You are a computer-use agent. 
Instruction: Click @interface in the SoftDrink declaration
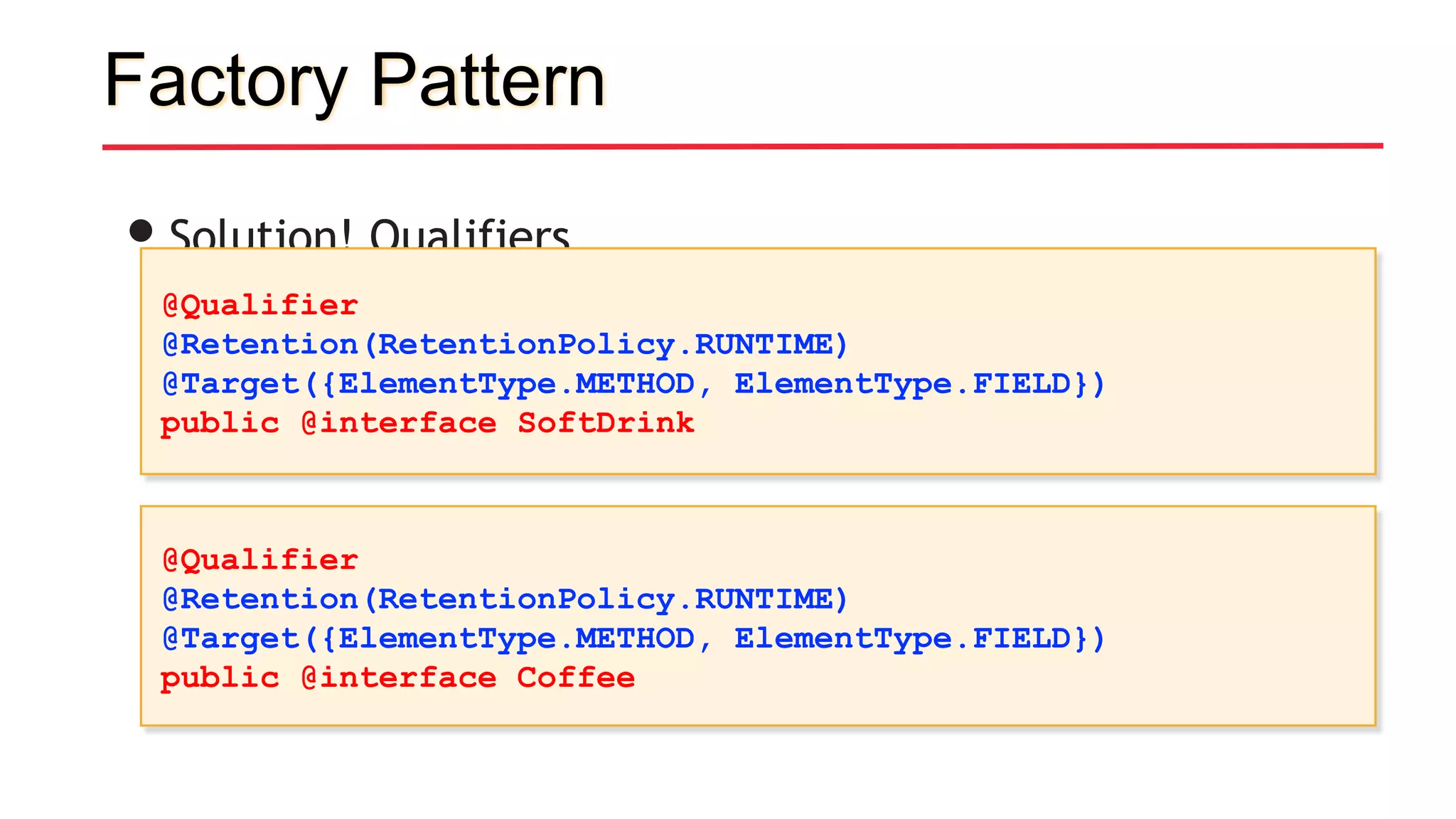(x=399, y=423)
